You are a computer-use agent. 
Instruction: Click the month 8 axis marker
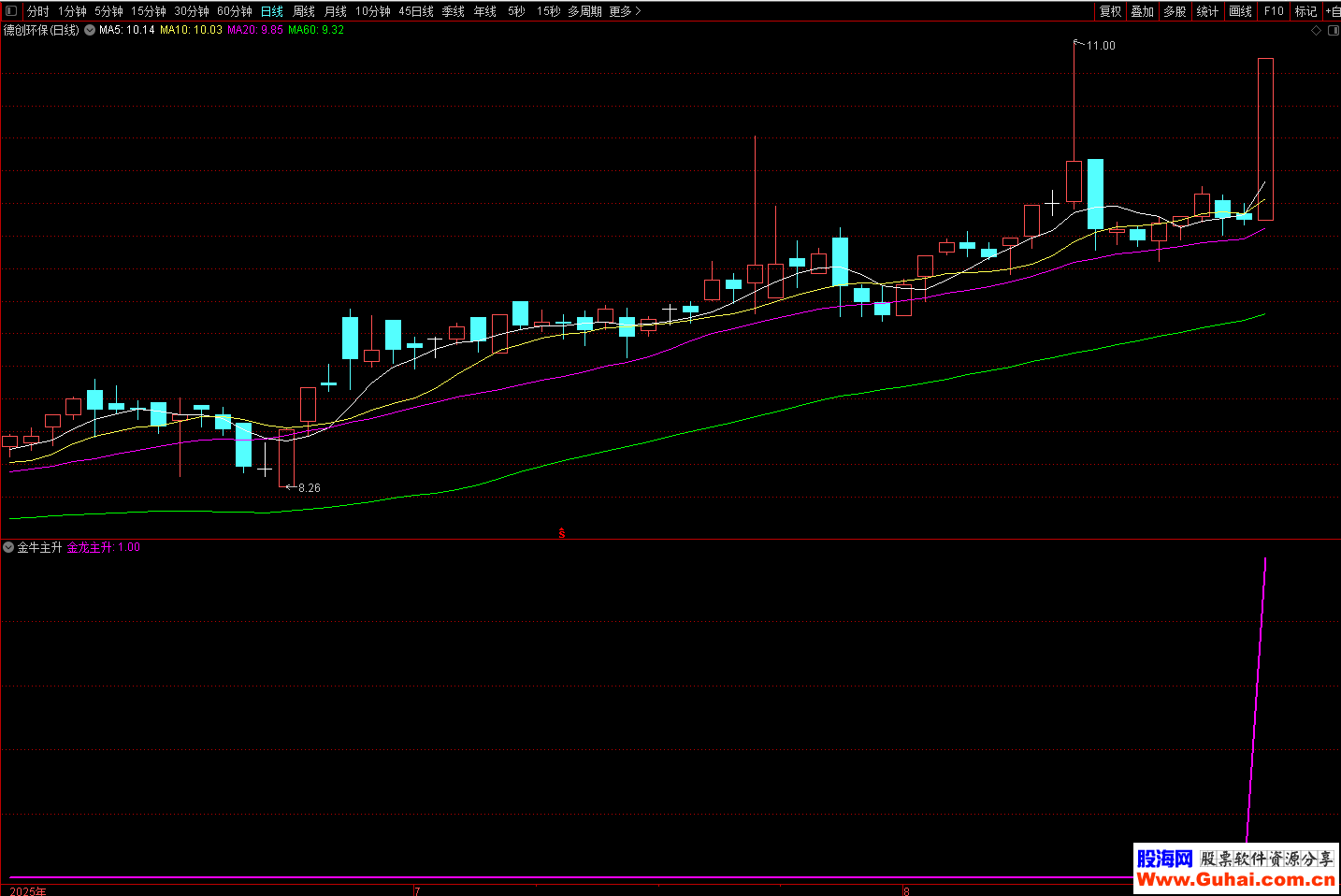click(906, 890)
